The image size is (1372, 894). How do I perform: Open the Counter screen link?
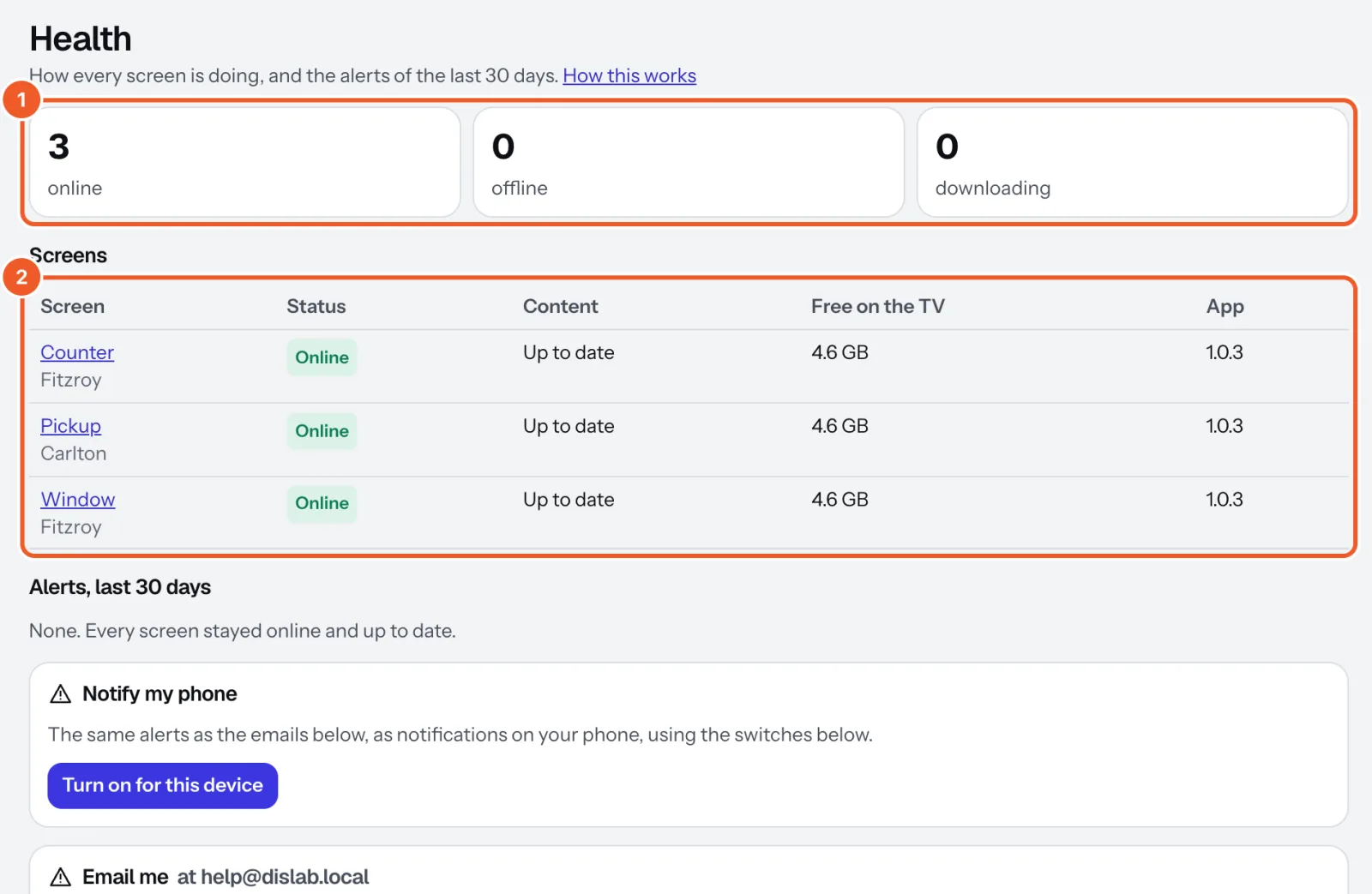coord(77,352)
